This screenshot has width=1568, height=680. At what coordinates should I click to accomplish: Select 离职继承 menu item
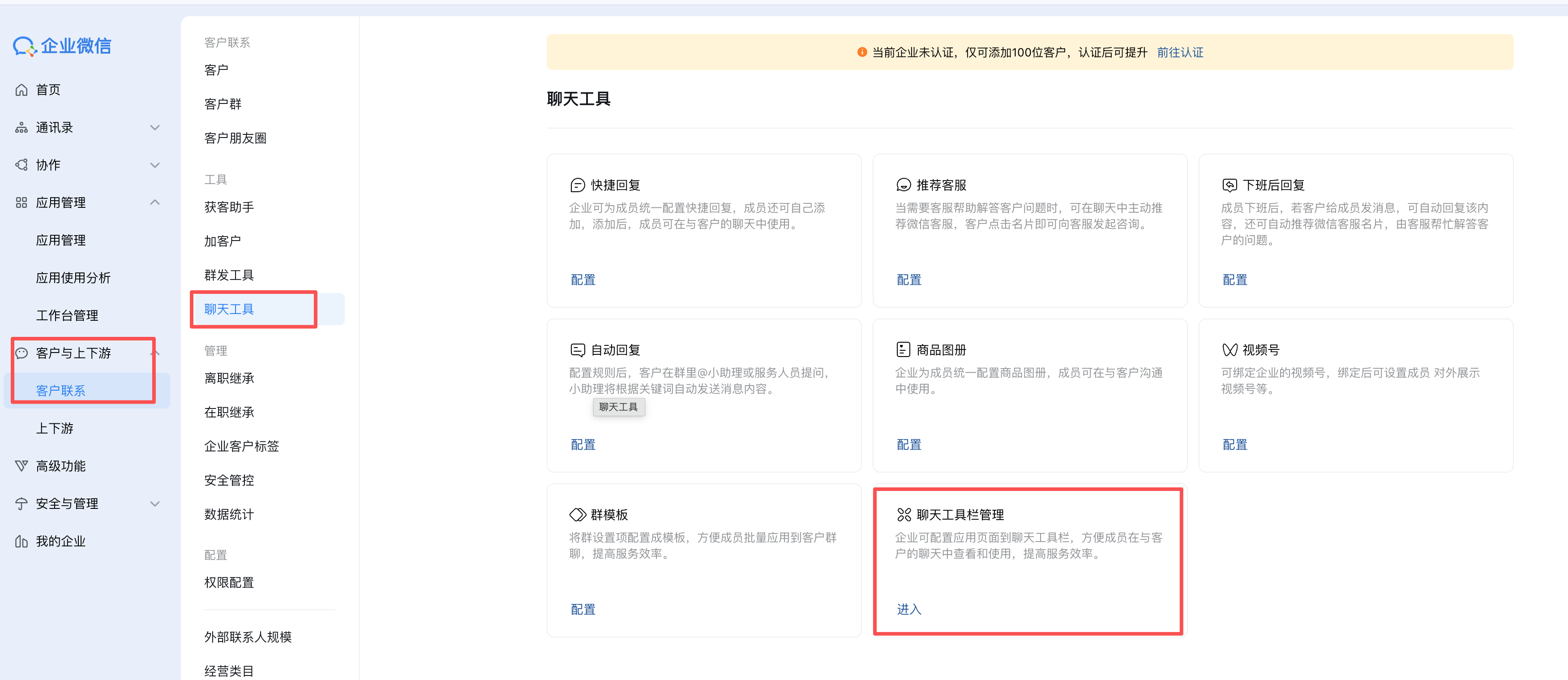pyautogui.click(x=229, y=378)
